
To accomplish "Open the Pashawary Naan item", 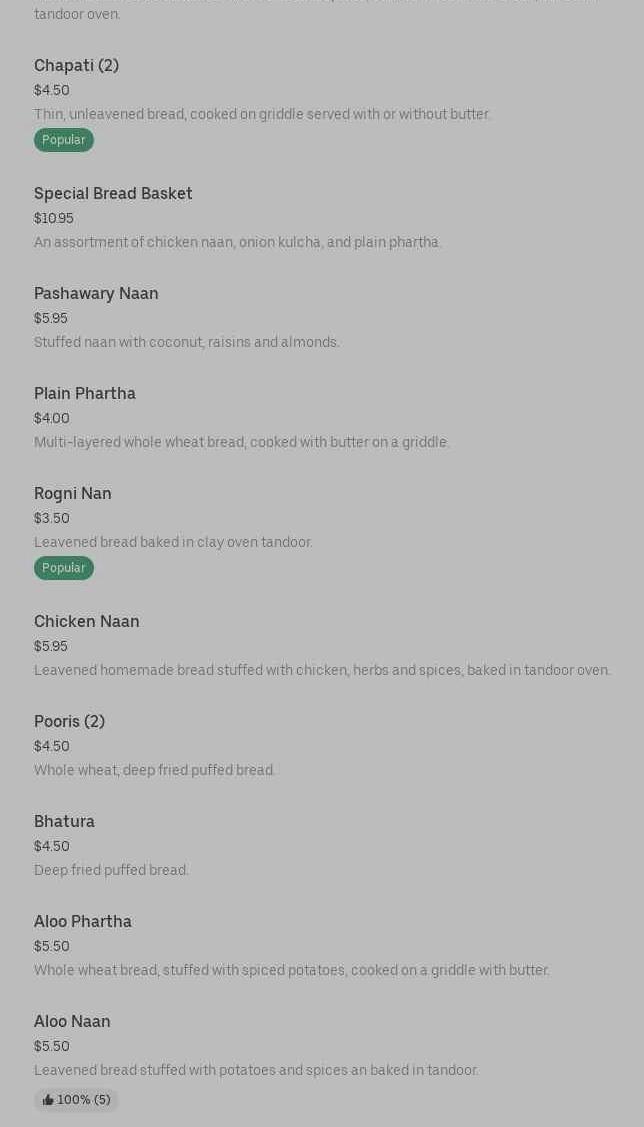I will 96,294.
